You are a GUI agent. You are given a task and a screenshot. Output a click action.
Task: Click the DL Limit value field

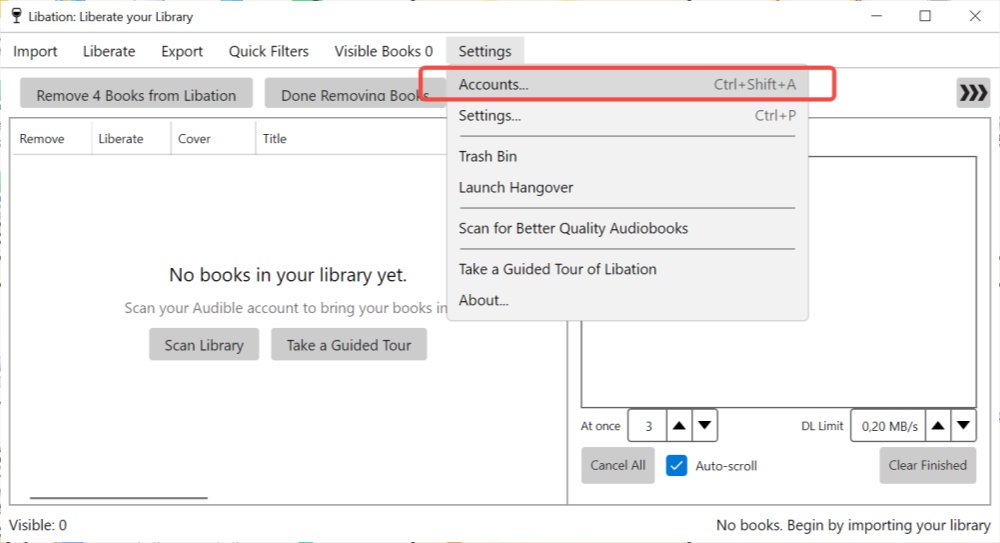point(888,426)
